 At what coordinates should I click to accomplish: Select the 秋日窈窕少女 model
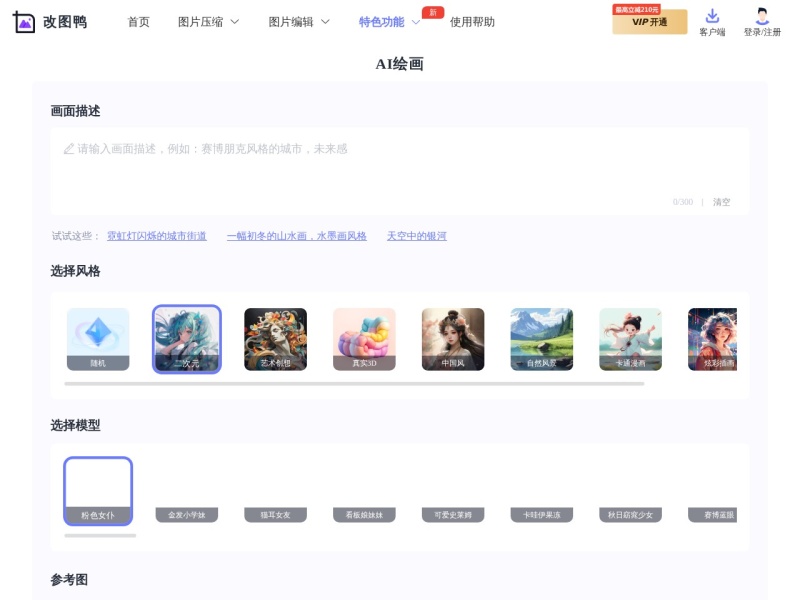click(x=631, y=491)
